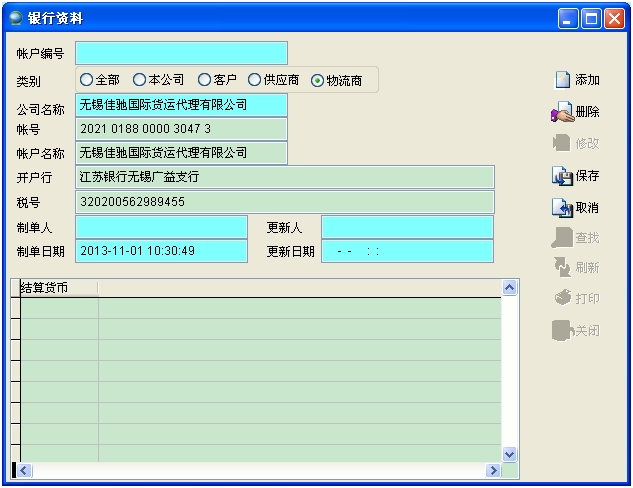The width and height of the screenshot is (633, 488).
Task: Click the 帐户编号 input field
Action: coord(181,53)
